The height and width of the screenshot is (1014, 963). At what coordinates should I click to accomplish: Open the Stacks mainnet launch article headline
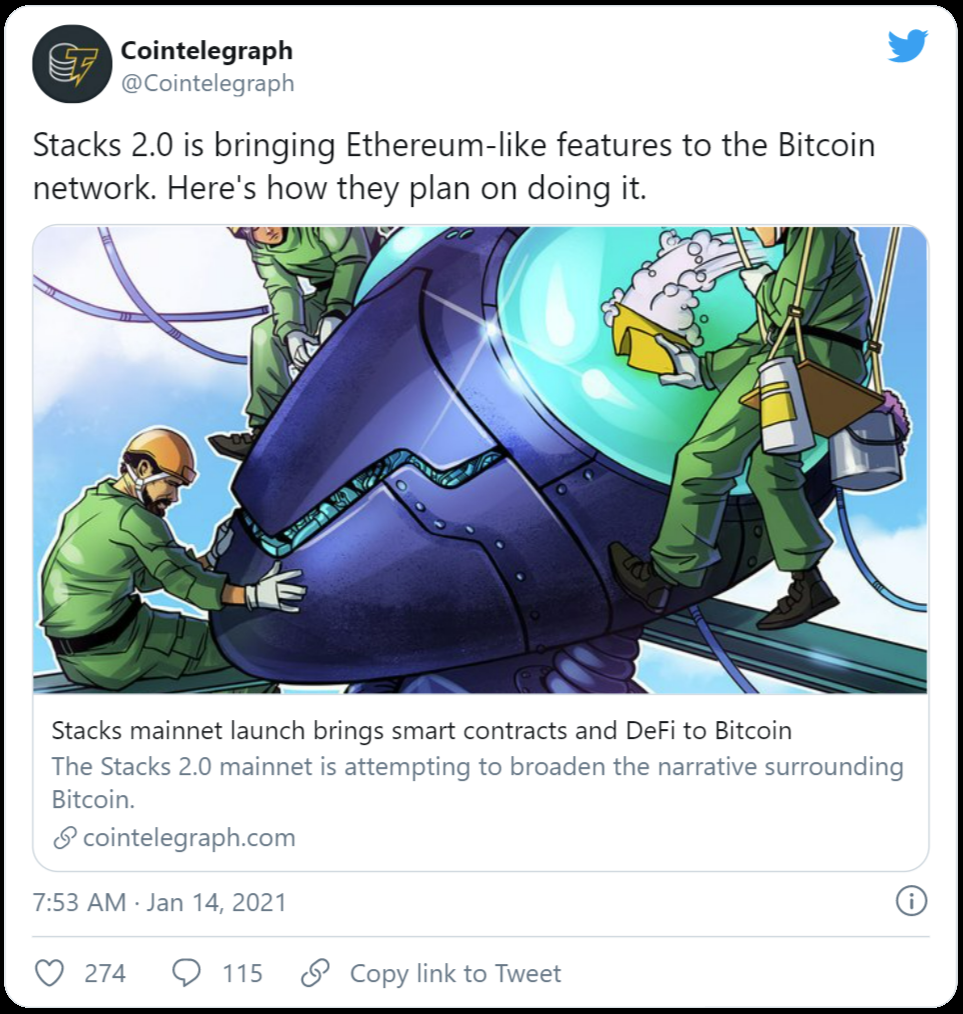click(422, 731)
